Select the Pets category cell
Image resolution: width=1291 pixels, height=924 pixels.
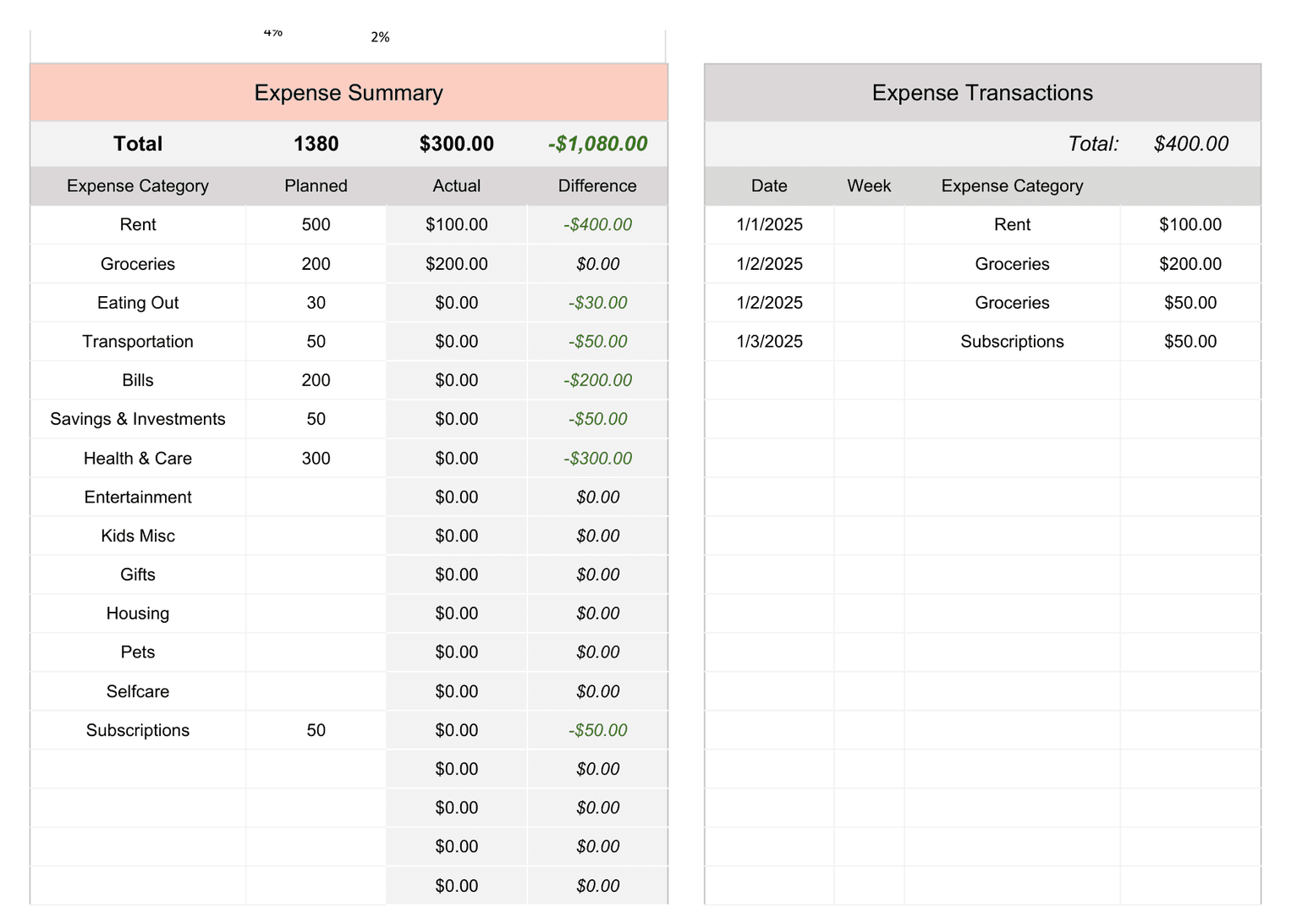[138, 652]
